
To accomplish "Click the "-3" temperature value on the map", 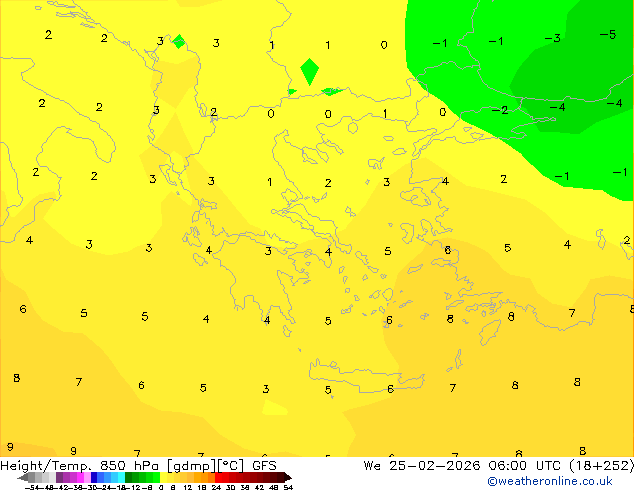I will [552, 38].
